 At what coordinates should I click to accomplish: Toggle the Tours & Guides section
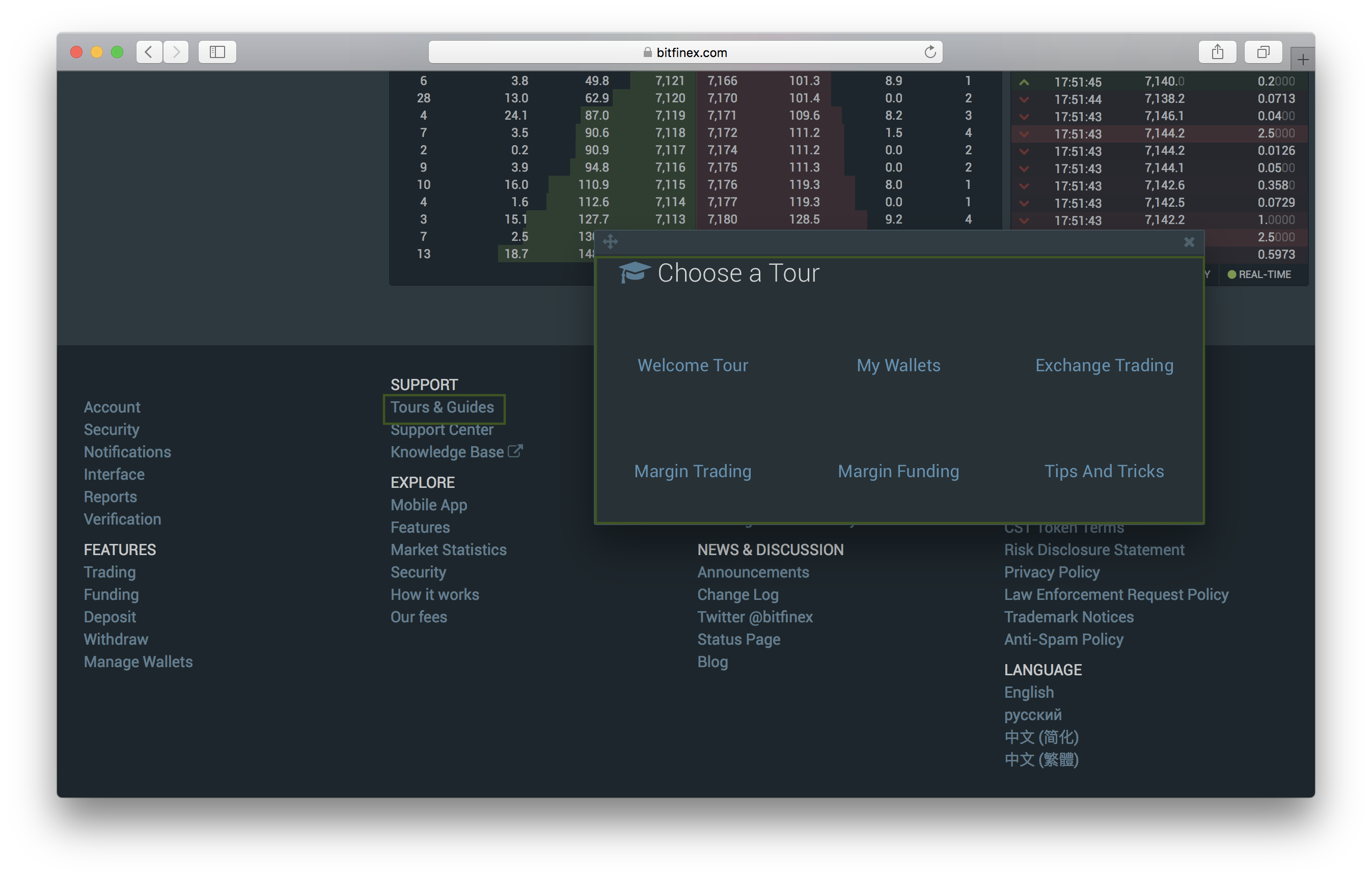(443, 407)
